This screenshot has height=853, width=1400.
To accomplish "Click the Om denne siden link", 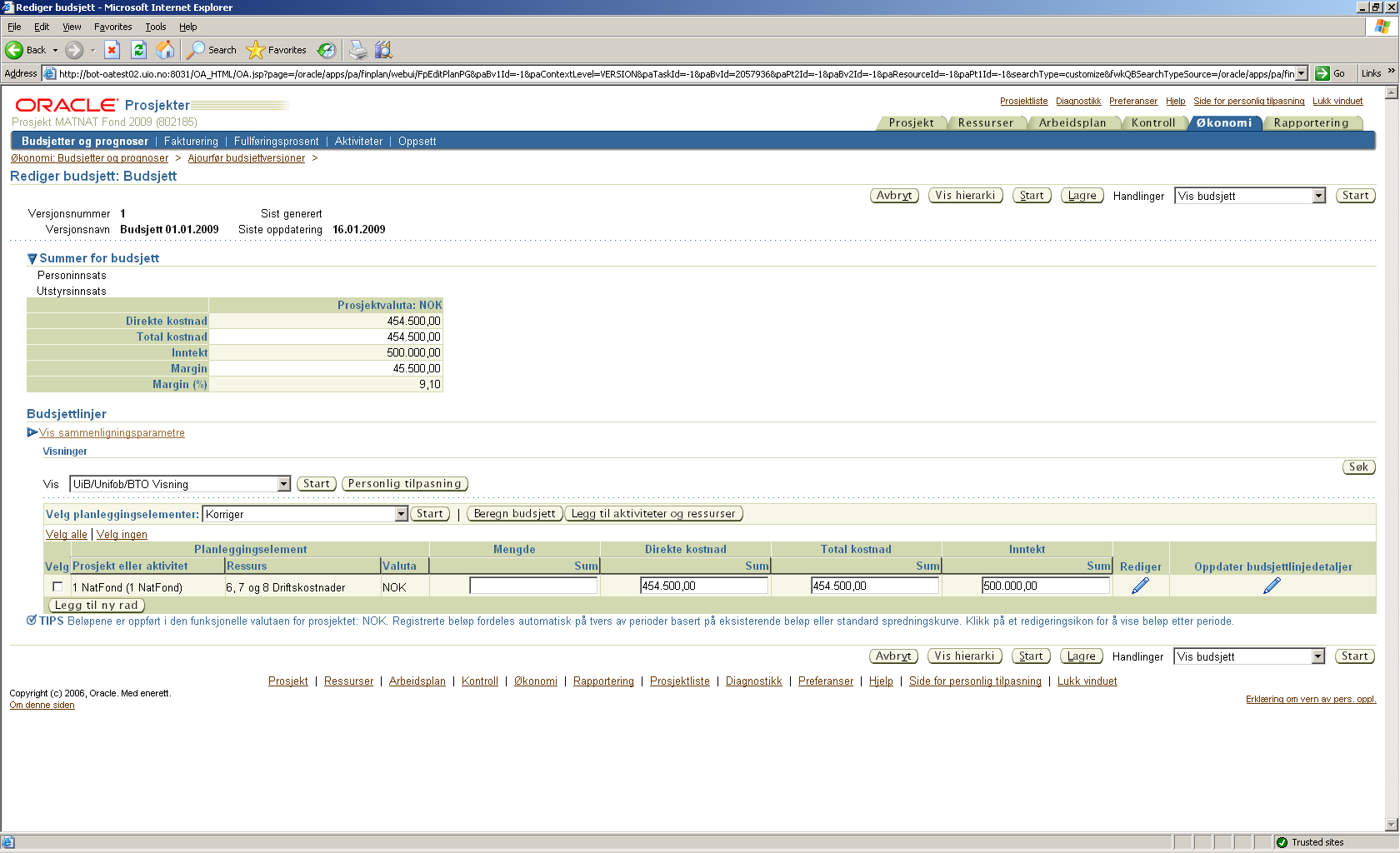I will (42, 706).
